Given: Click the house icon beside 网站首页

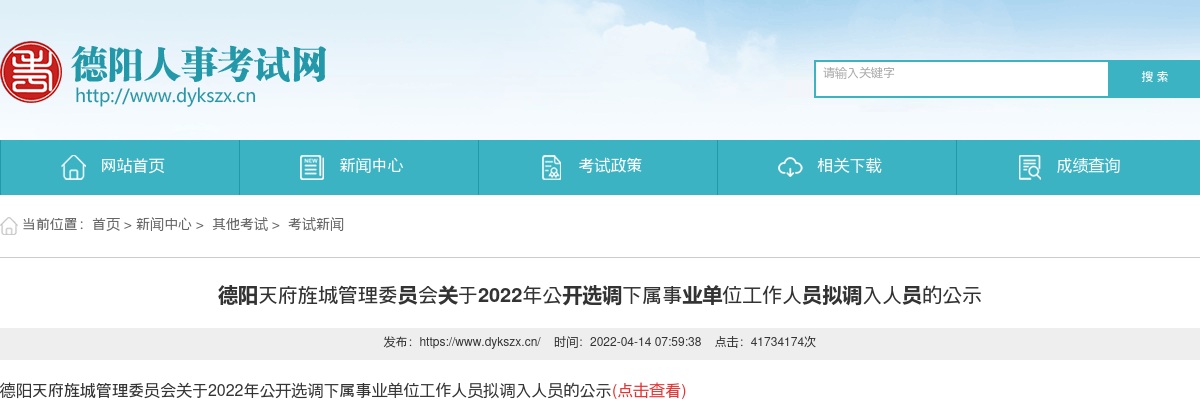Looking at the screenshot, I should 73,167.
